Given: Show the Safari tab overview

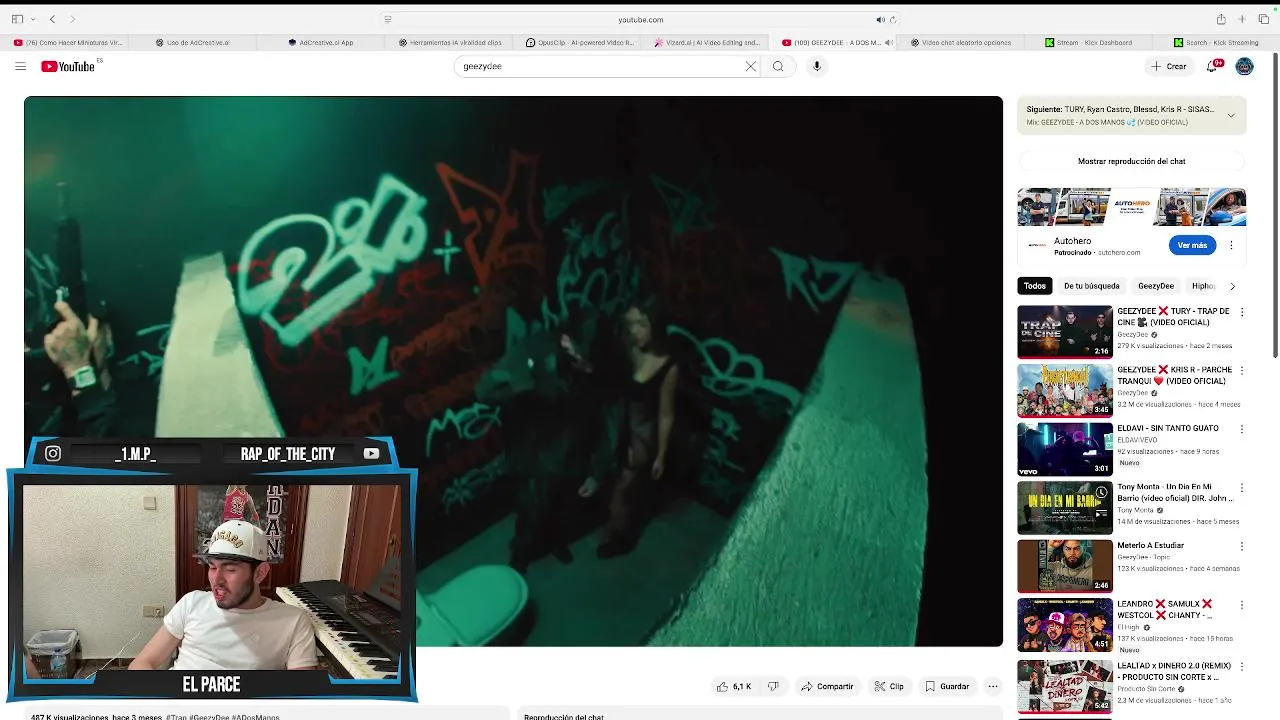Looking at the screenshot, I should pos(1263,19).
